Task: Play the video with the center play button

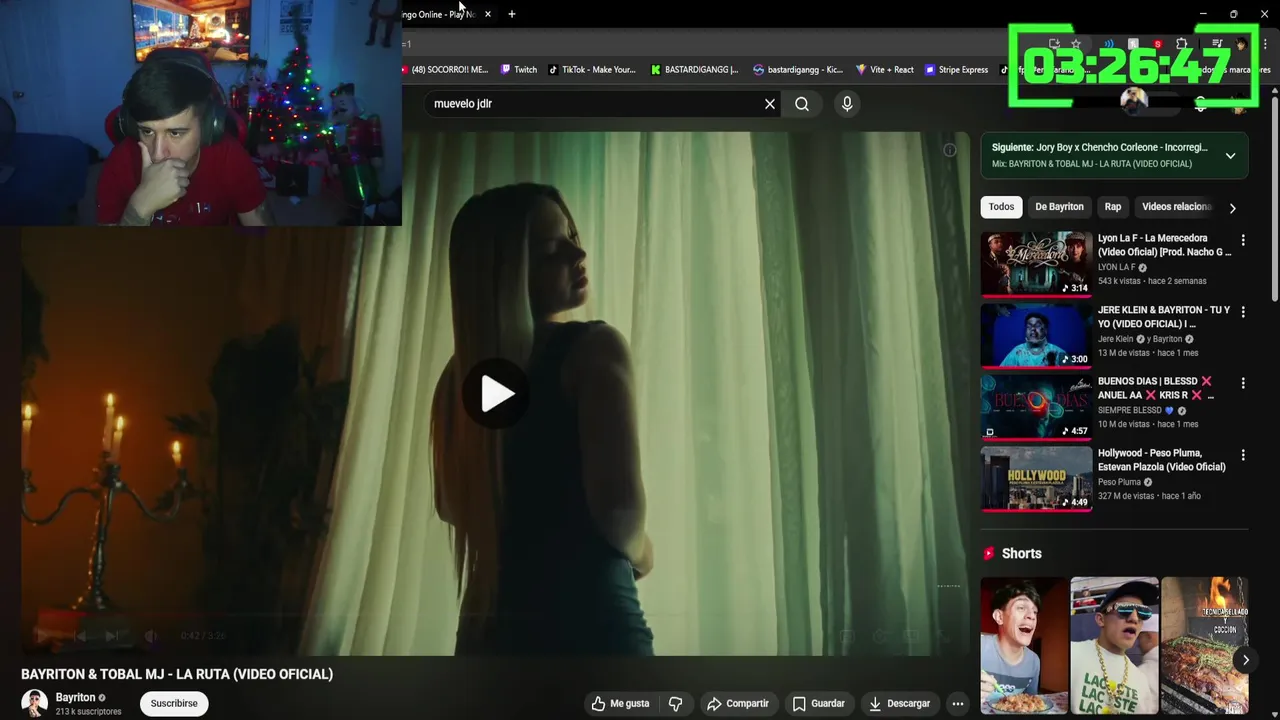Action: (x=497, y=394)
